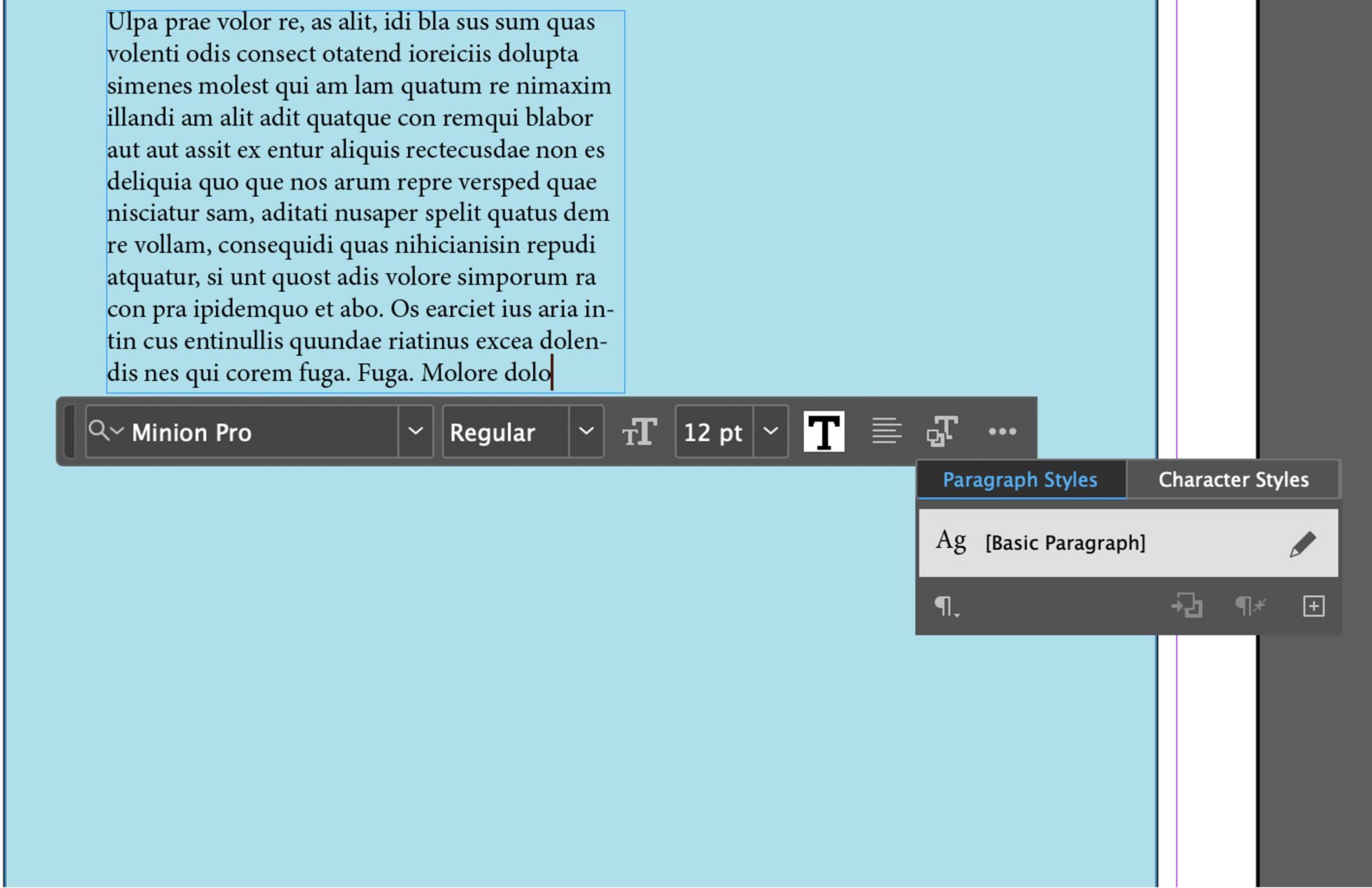Click the paragraph mark options icon
This screenshot has width=1372, height=888.
pos(946,607)
